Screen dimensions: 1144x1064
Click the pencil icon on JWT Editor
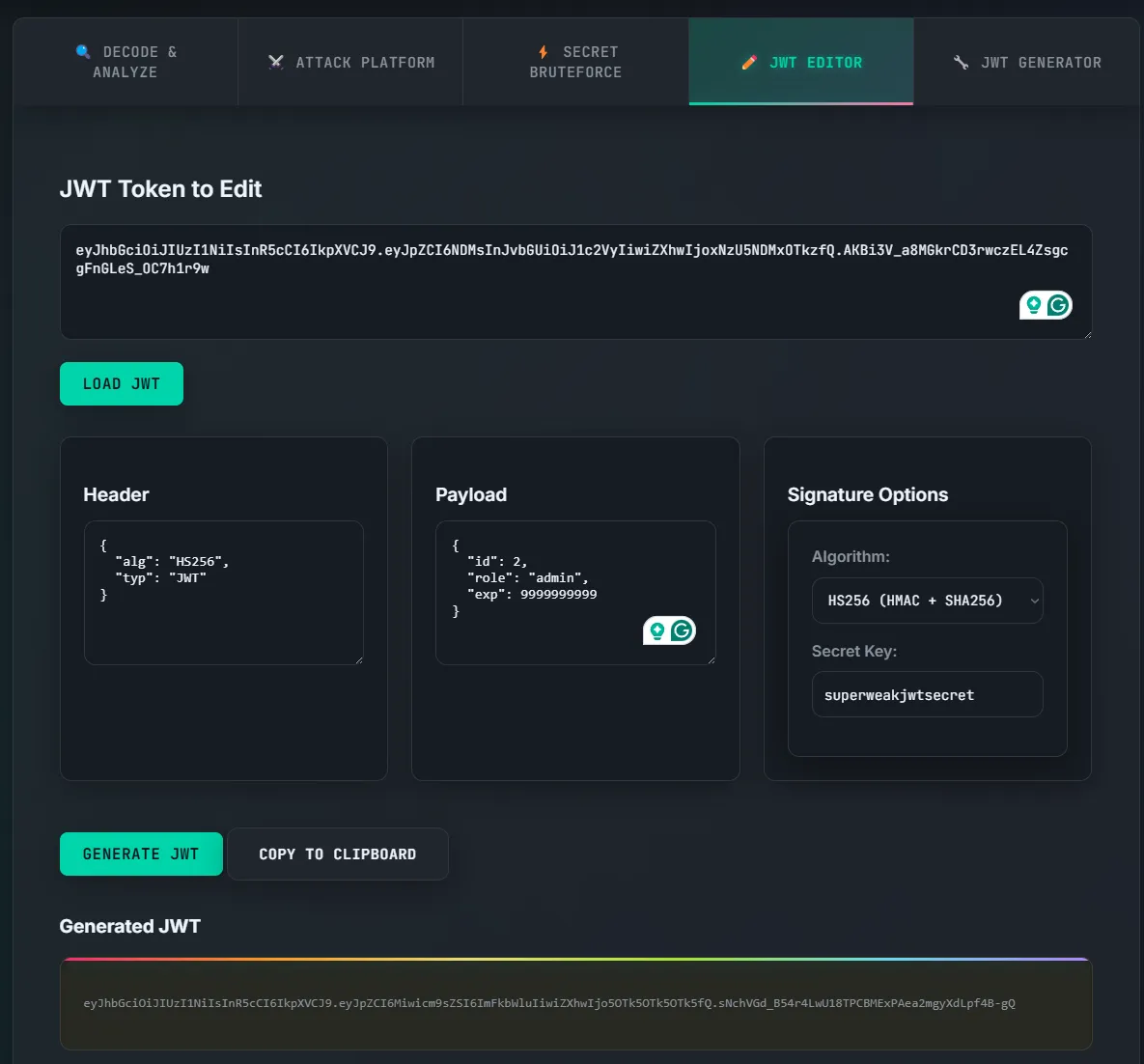coord(749,63)
